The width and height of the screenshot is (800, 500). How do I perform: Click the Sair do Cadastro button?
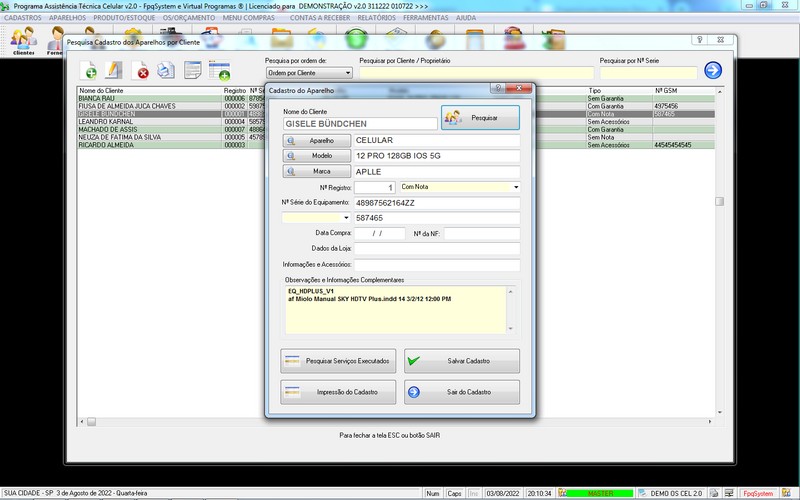click(462, 392)
